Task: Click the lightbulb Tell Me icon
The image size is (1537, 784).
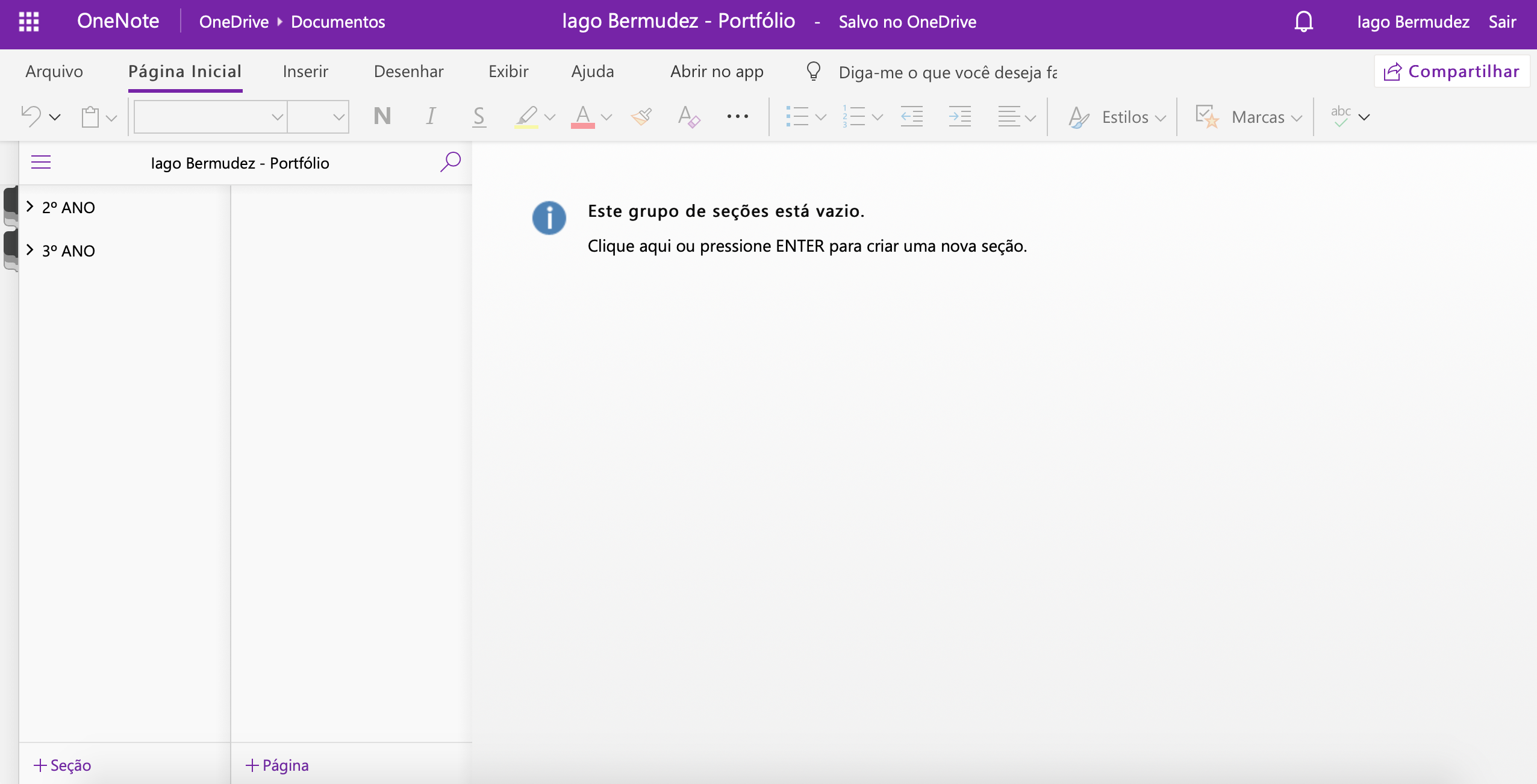Action: pos(813,72)
